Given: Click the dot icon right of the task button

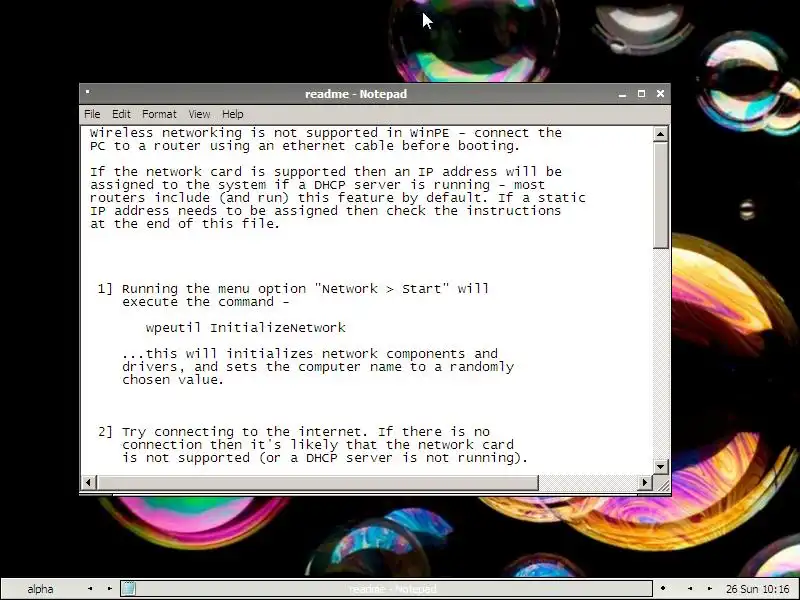Looking at the screenshot, I should coord(663,589).
